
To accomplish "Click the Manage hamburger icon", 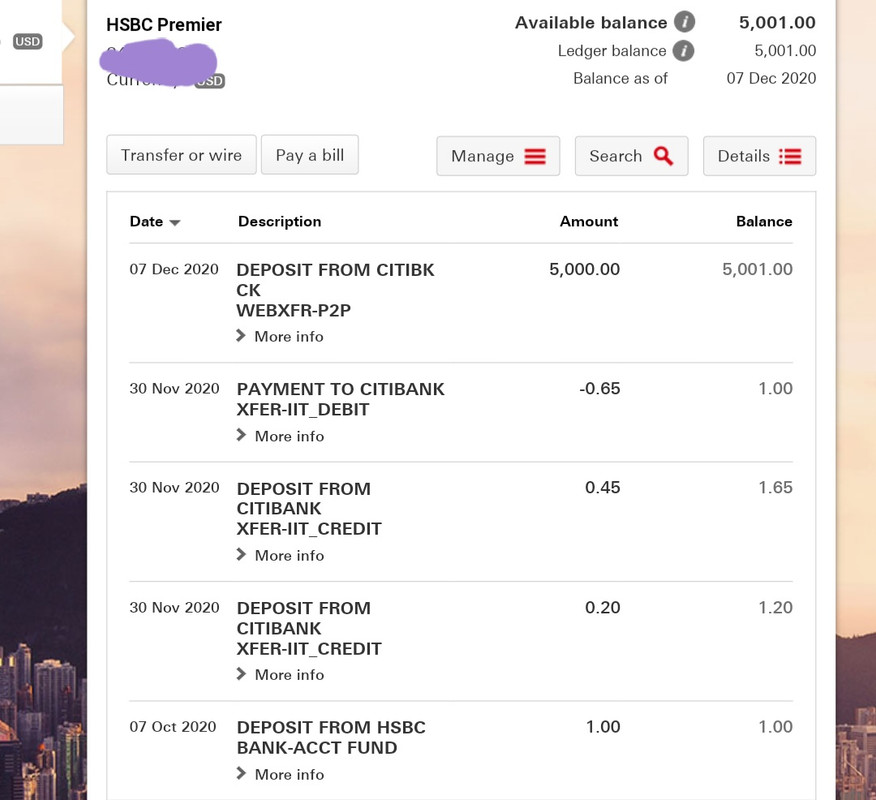I will (535, 156).
